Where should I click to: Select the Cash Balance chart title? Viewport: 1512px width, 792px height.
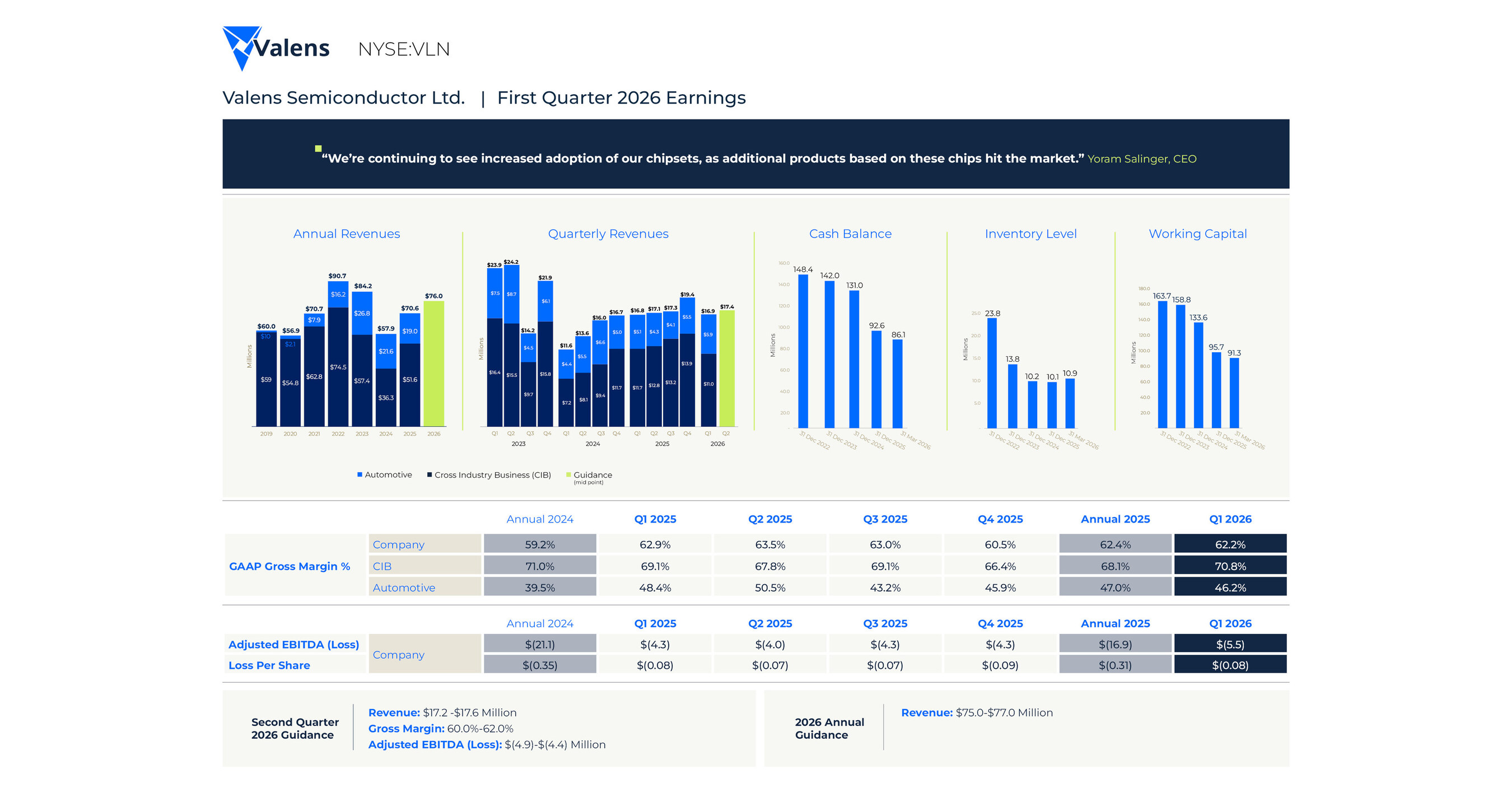pos(850,234)
